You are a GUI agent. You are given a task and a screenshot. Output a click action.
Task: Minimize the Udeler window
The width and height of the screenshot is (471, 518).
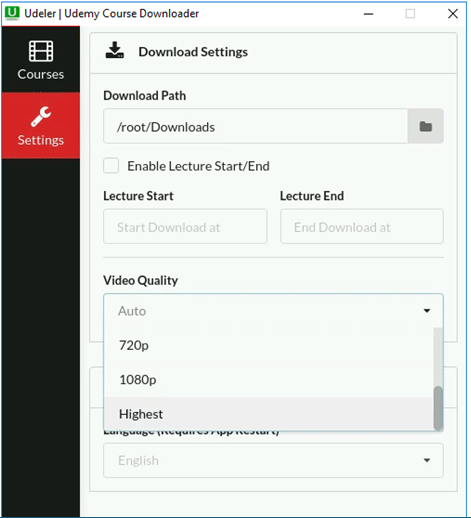click(368, 14)
